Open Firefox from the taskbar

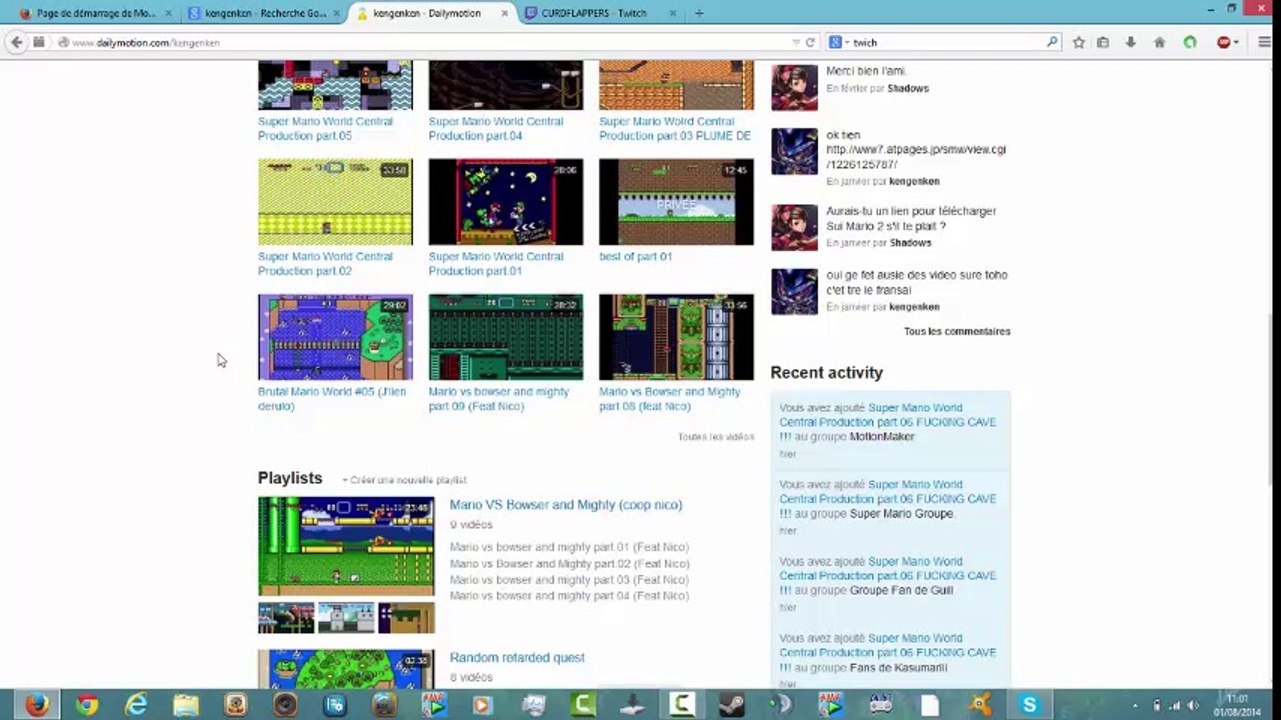(37, 704)
